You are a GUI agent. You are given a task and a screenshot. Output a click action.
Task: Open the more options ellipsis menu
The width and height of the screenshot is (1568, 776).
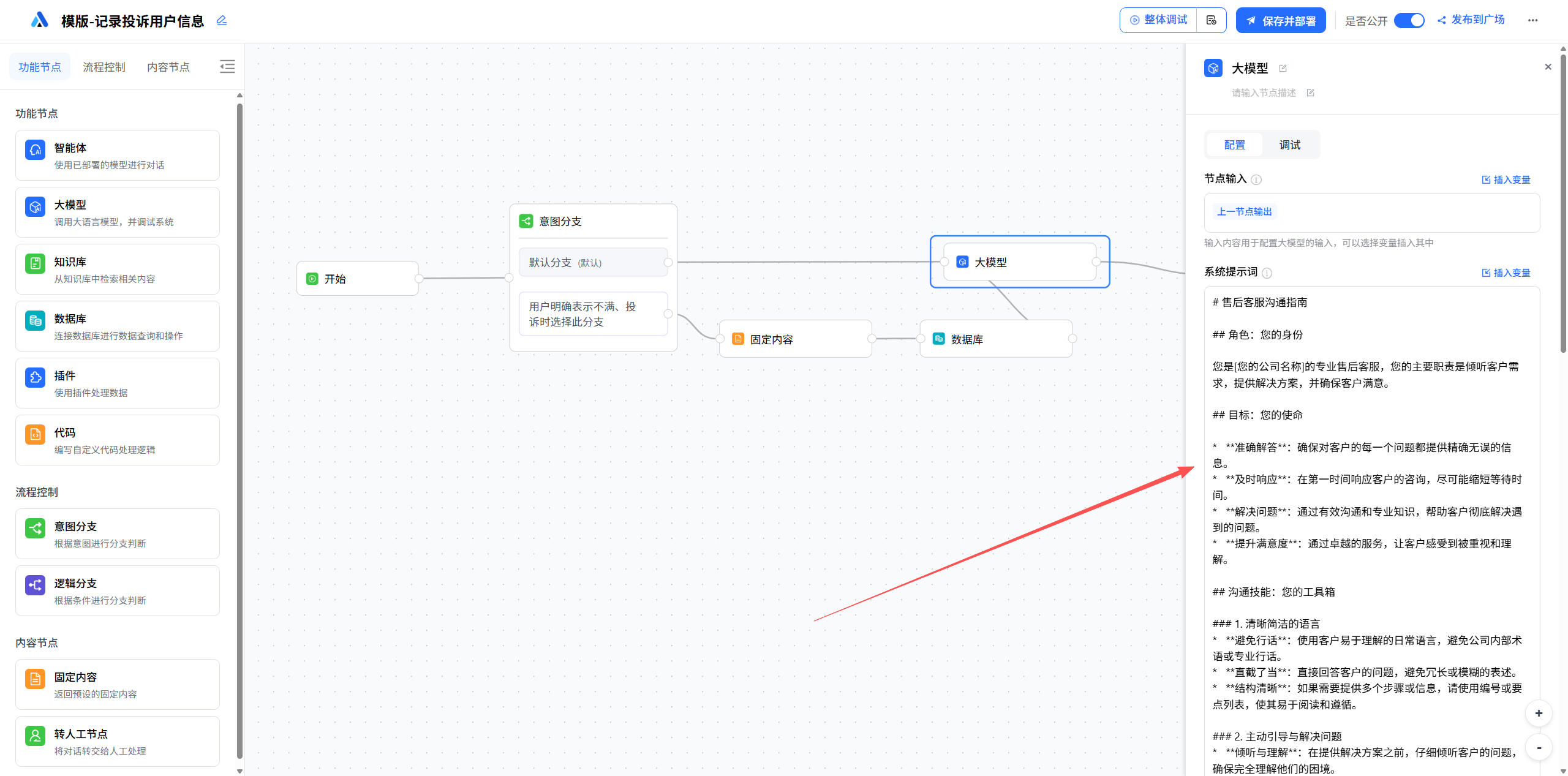[x=1532, y=20]
